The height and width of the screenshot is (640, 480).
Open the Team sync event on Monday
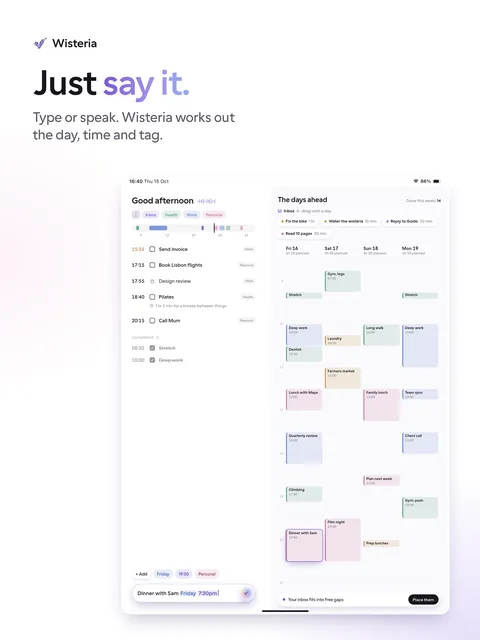[x=420, y=394]
